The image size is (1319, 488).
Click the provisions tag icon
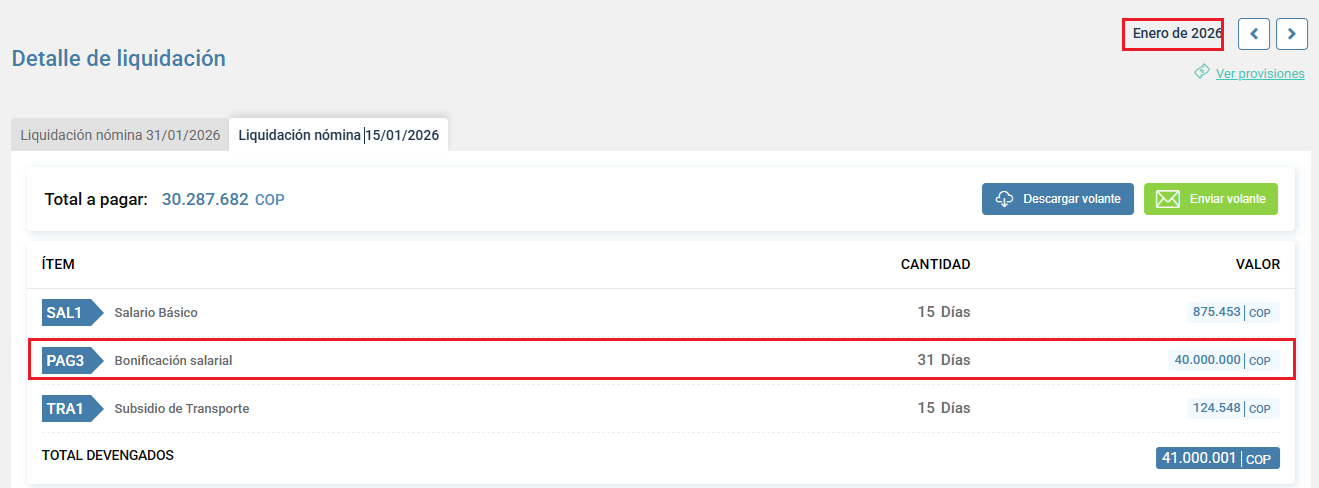pyautogui.click(x=1202, y=73)
